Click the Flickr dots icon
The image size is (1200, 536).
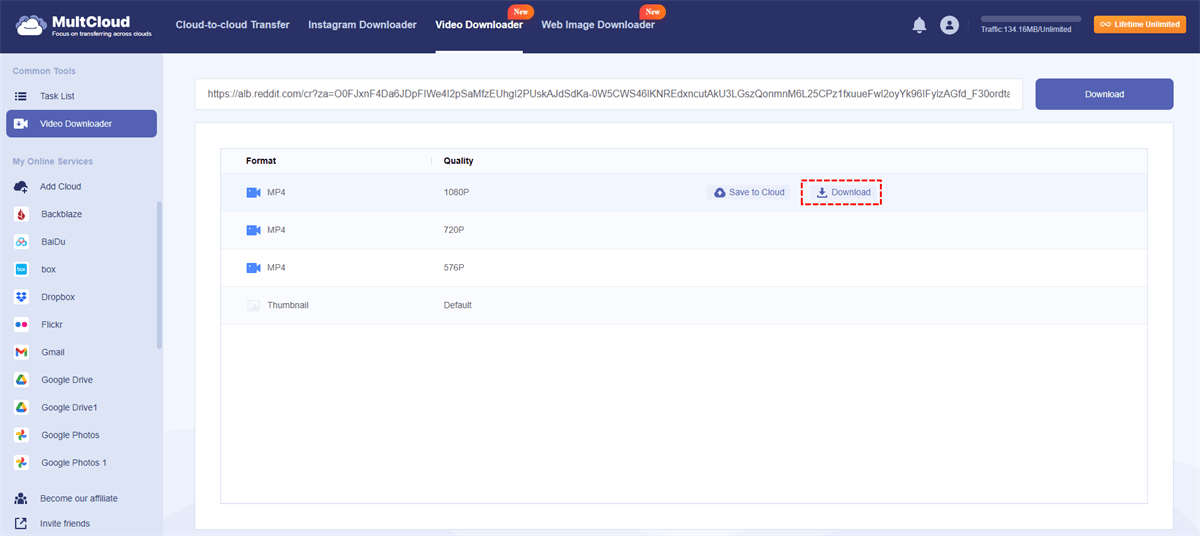tap(20, 325)
